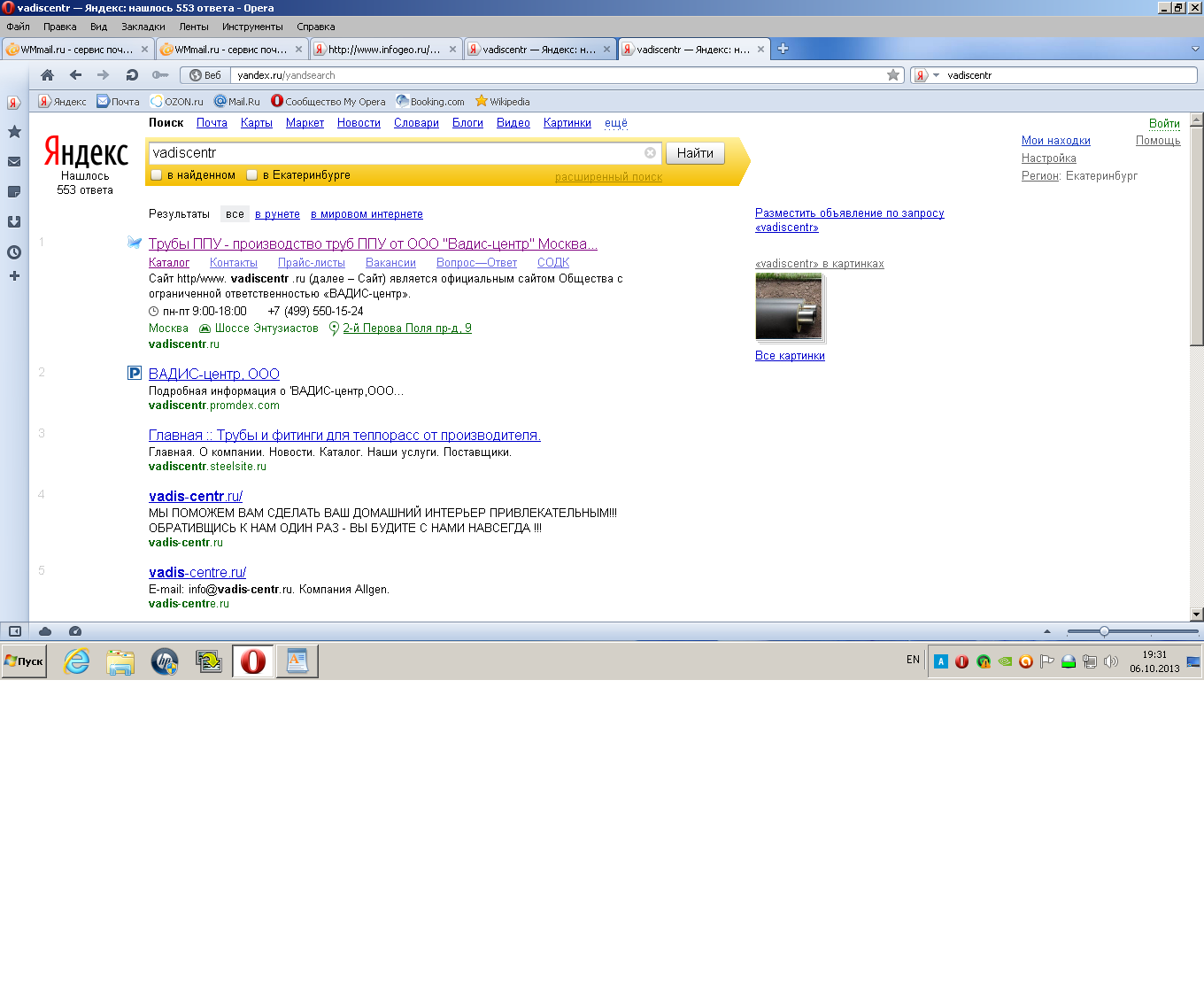Enable 'в найденном' checkbox

[x=157, y=175]
